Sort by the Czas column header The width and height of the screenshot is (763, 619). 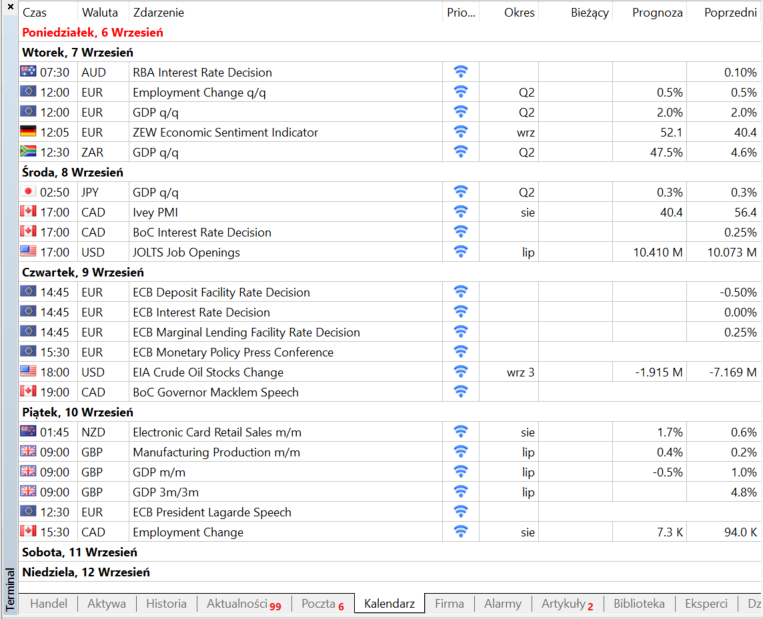click(48, 13)
